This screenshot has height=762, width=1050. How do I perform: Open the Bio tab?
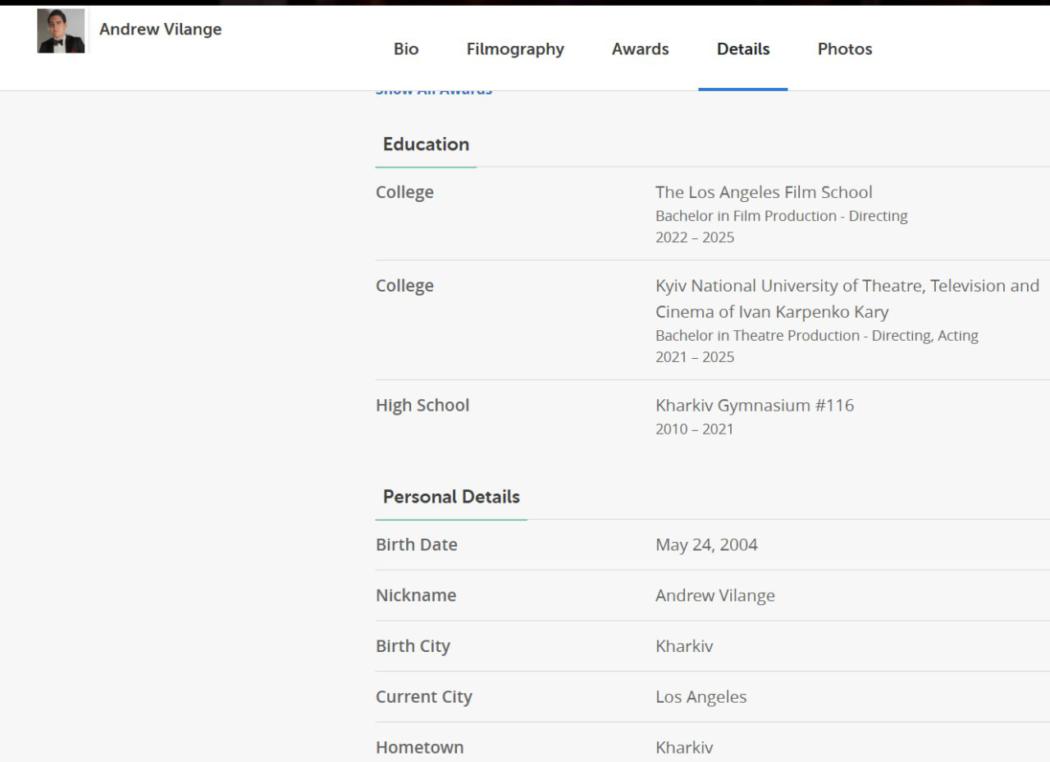tap(406, 49)
